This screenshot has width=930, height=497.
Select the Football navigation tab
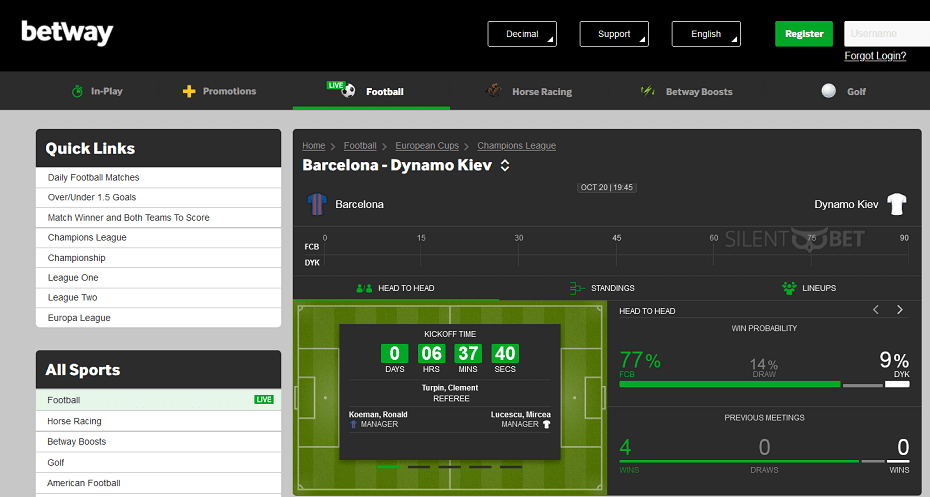[x=371, y=91]
